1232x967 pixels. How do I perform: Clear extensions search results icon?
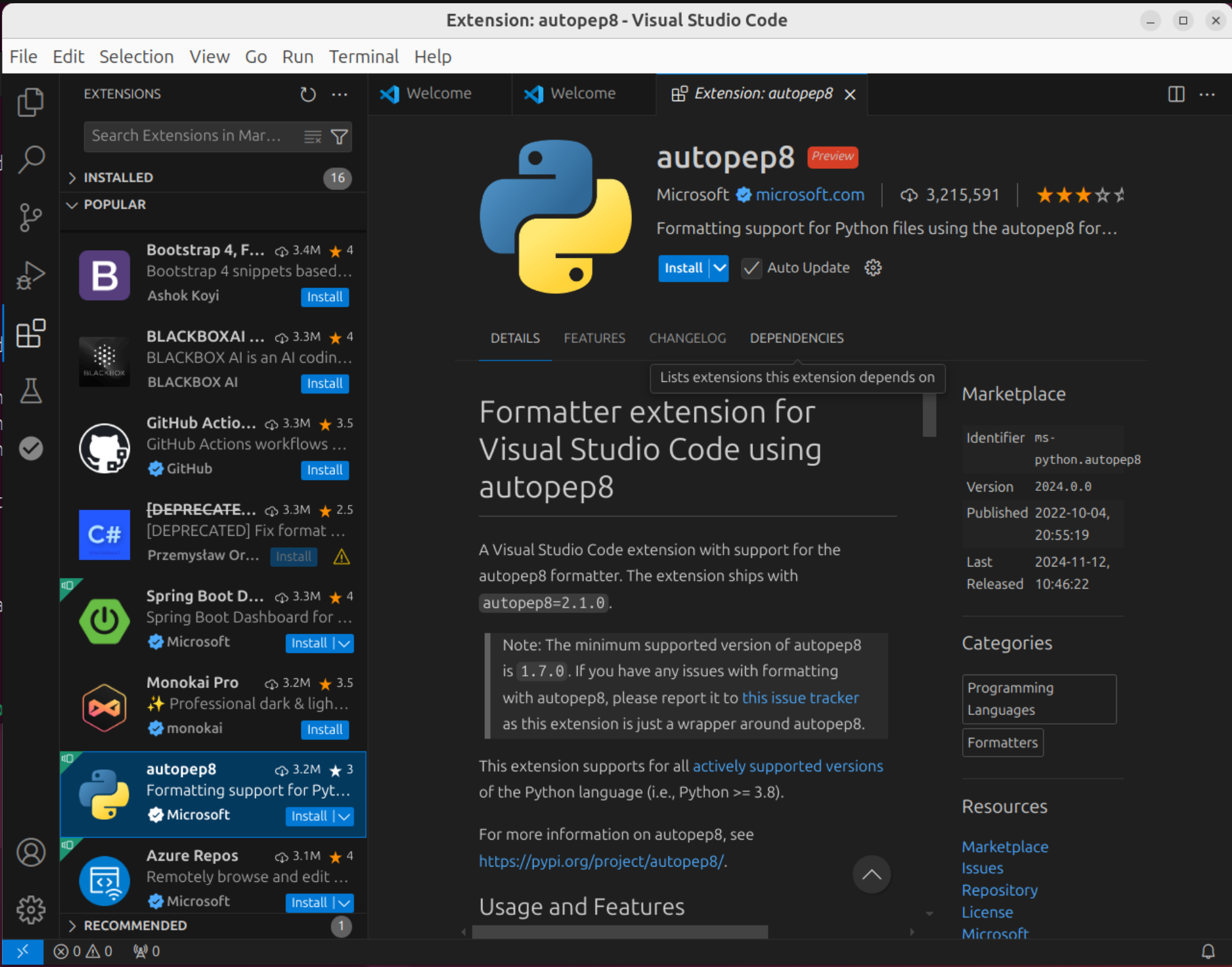pos(312,136)
